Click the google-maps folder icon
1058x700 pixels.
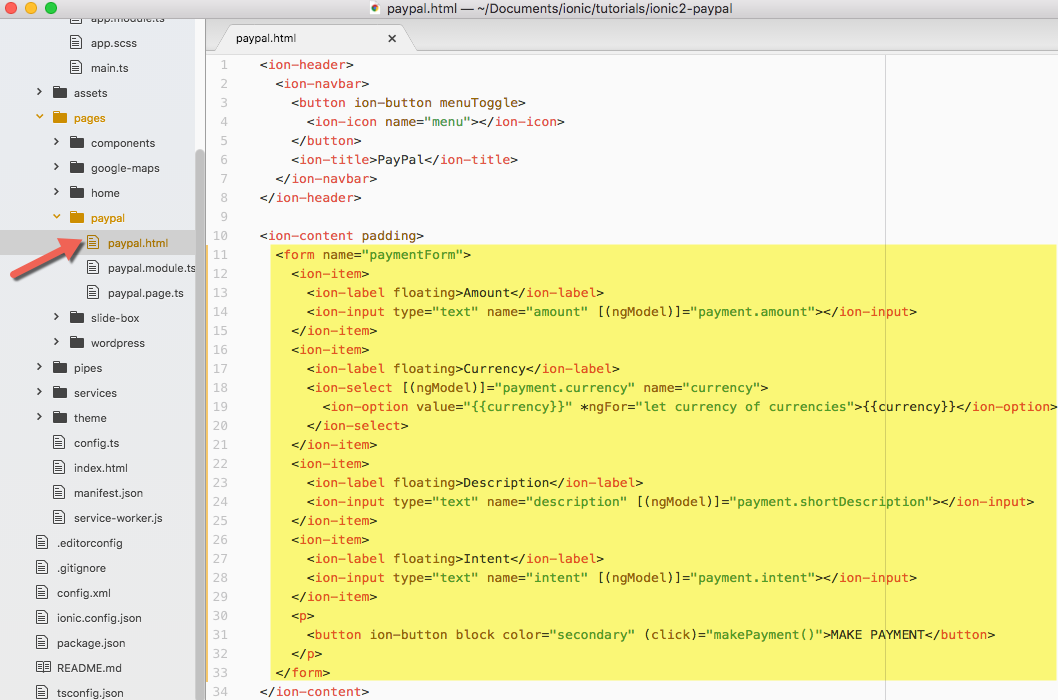pyautogui.click(x=77, y=167)
